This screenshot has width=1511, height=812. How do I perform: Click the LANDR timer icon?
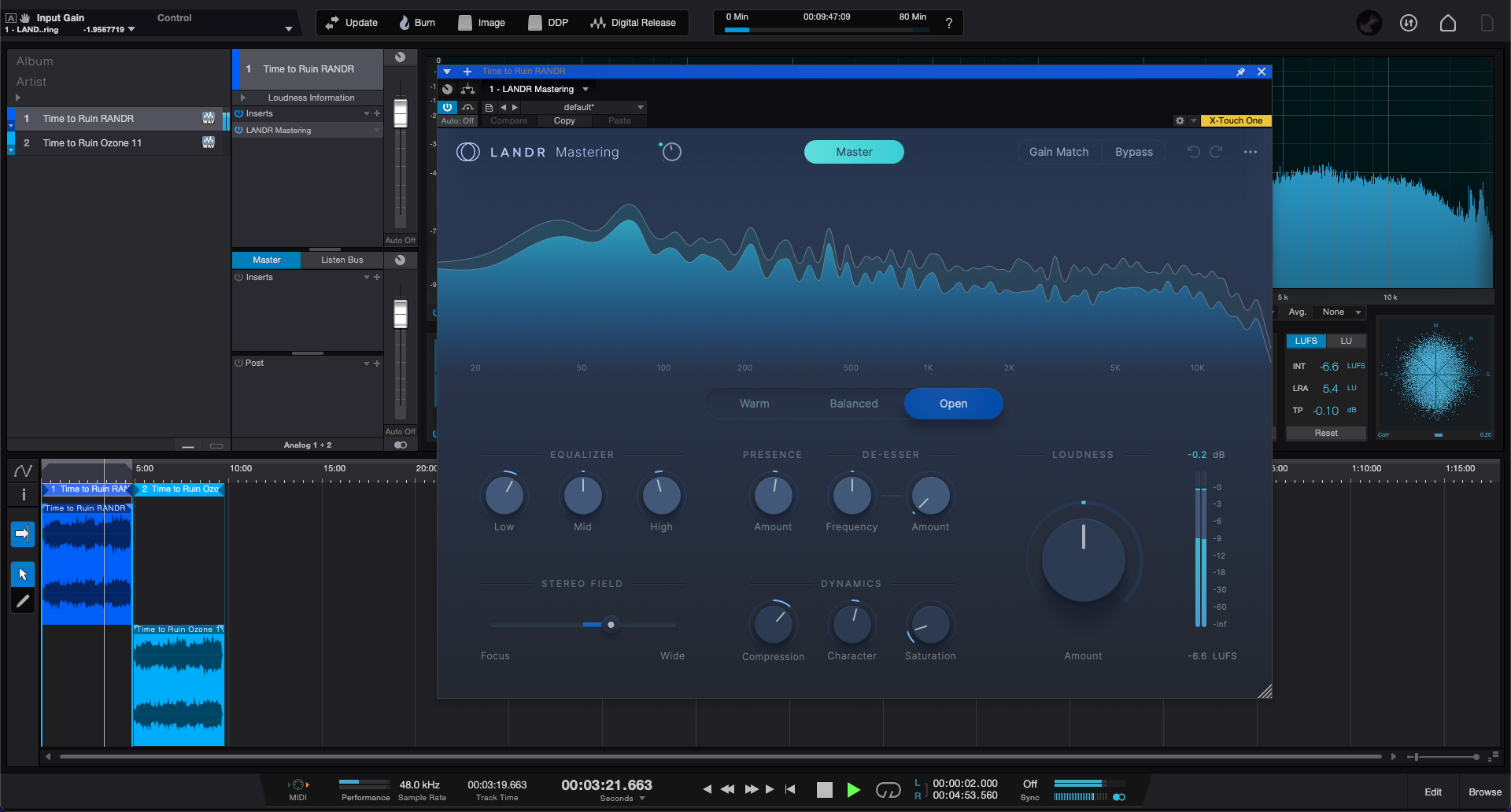coord(671,152)
